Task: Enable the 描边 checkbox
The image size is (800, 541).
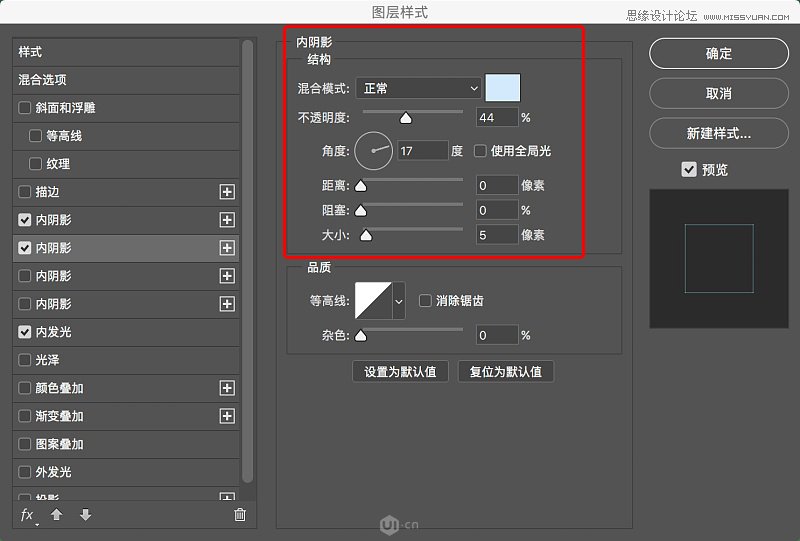Action: pyautogui.click(x=24, y=192)
